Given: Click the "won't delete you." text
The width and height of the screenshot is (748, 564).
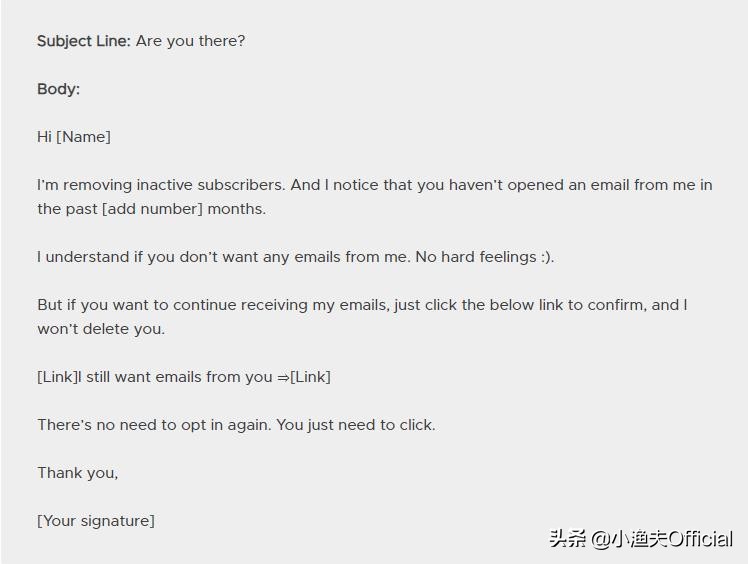Looking at the screenshot, I should click(x=101, y=329).
